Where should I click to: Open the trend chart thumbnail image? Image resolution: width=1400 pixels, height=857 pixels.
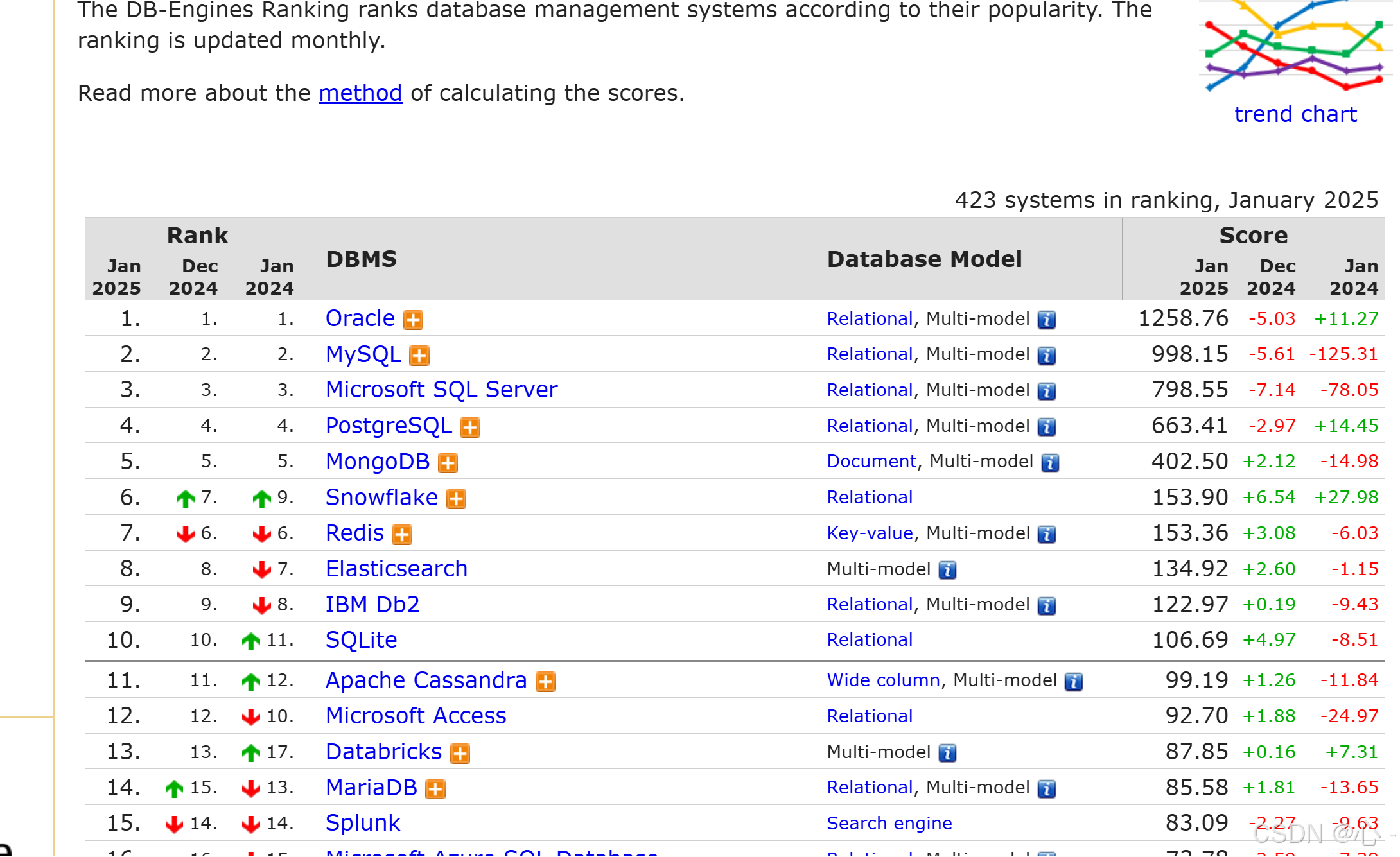(x=1295, y=46)
